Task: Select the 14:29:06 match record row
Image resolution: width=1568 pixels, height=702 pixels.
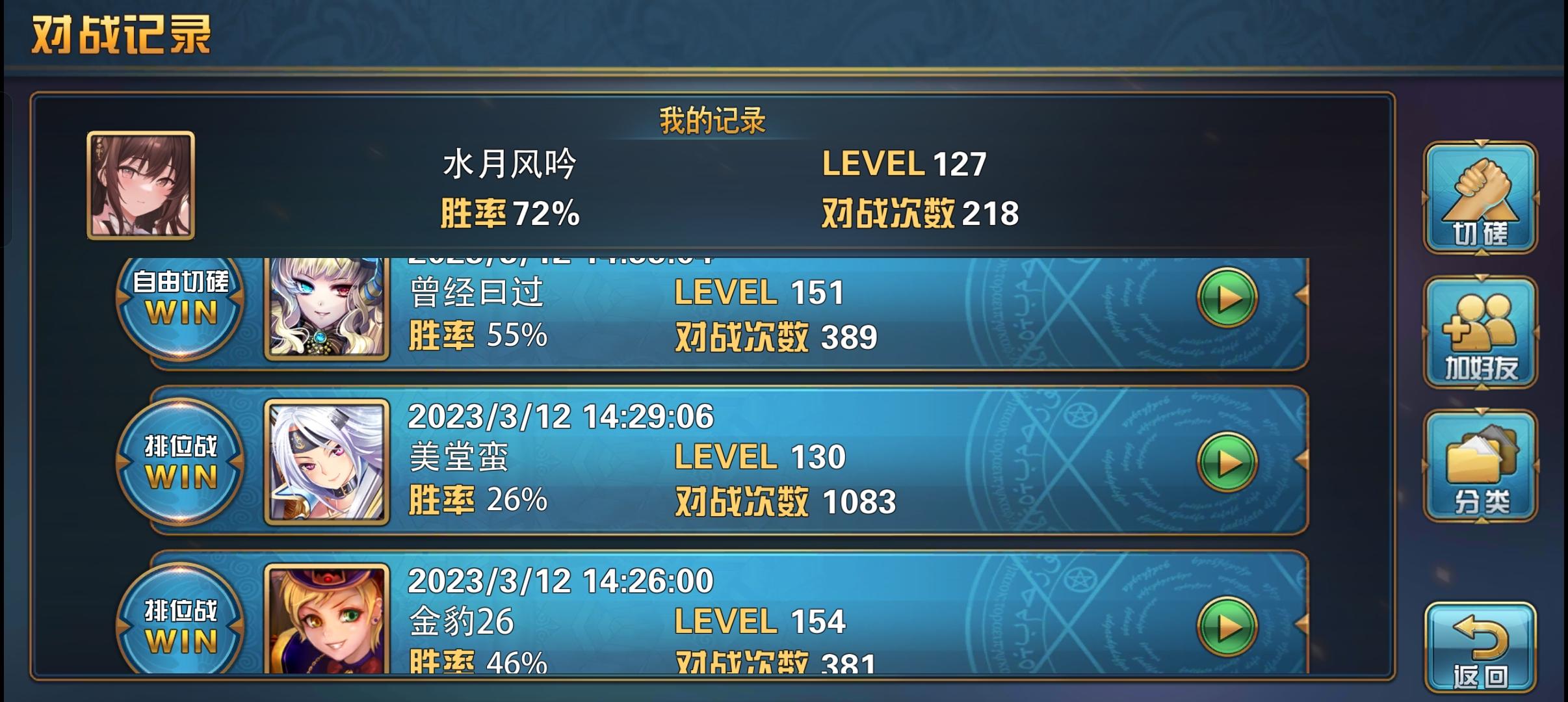Action: click(729, 461)
